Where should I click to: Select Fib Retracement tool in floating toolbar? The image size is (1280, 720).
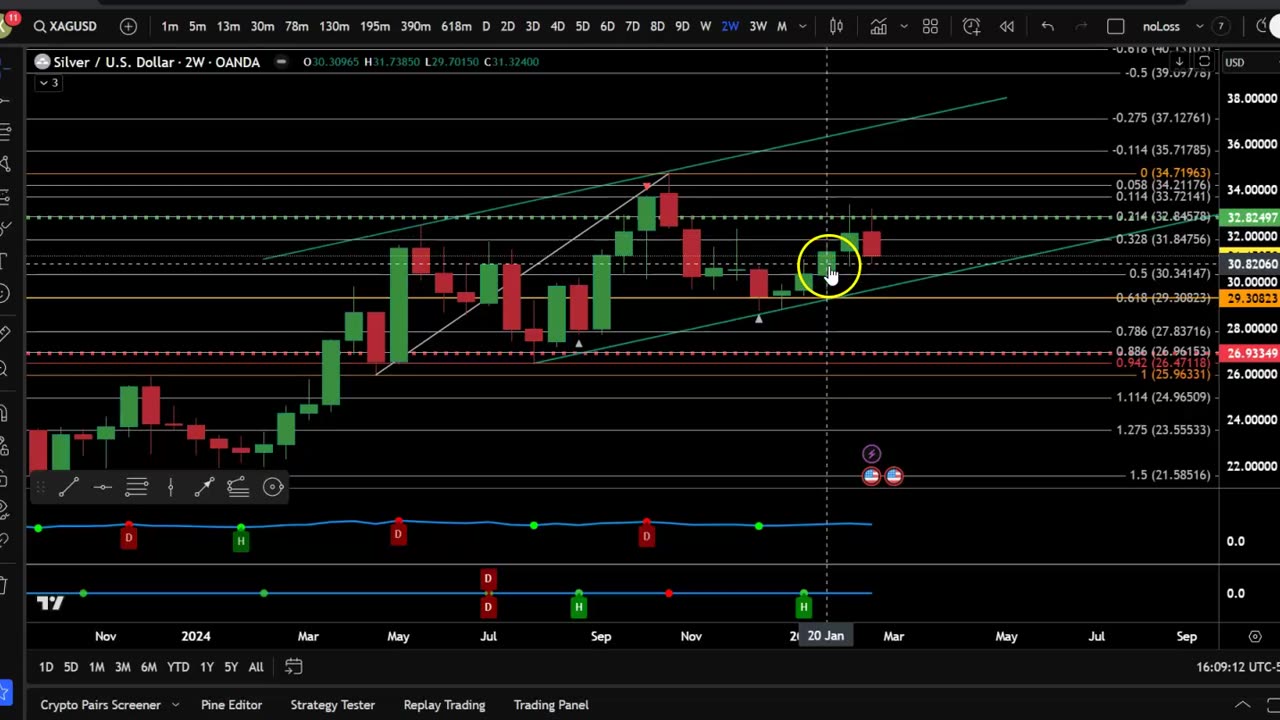(x=136, y=487)
